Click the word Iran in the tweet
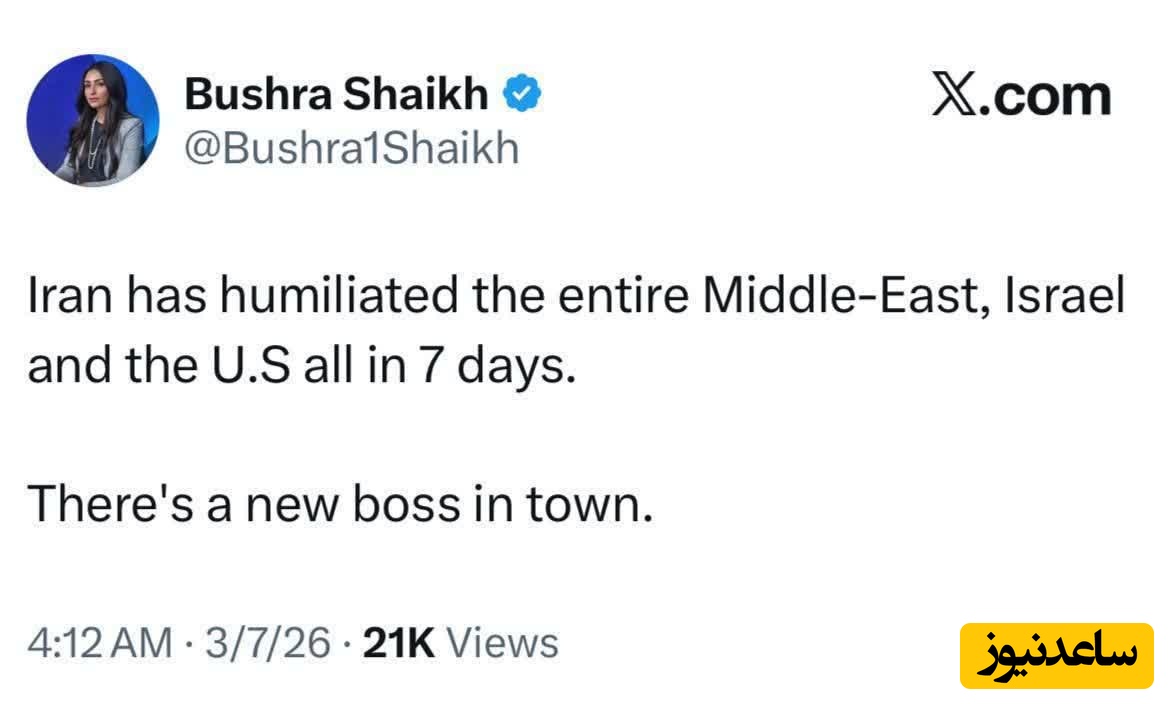Screen dimensions: 1169x704 (62, 298)
